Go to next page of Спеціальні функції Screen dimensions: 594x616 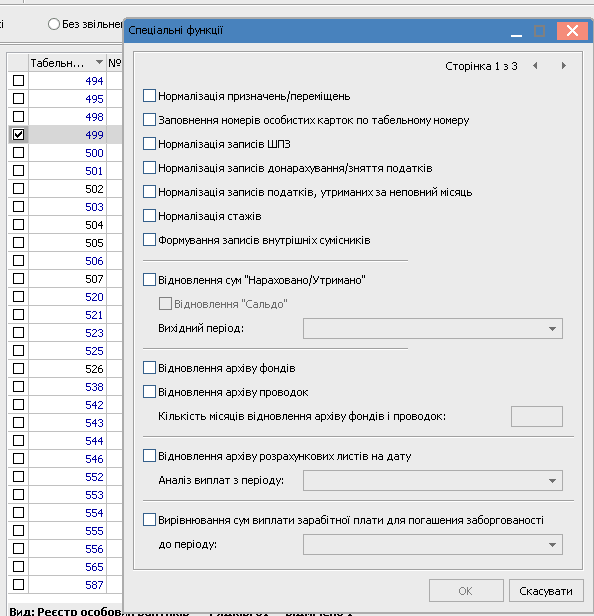pyautogui.click(x=564, y=66)
